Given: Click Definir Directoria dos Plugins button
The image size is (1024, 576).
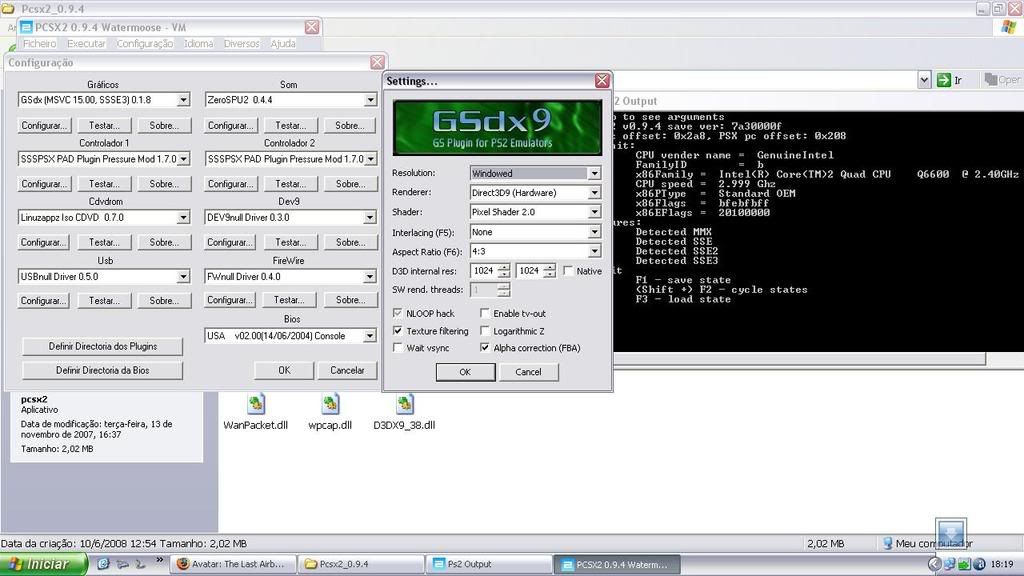Looking at the screenshot, I should (102, 346).
